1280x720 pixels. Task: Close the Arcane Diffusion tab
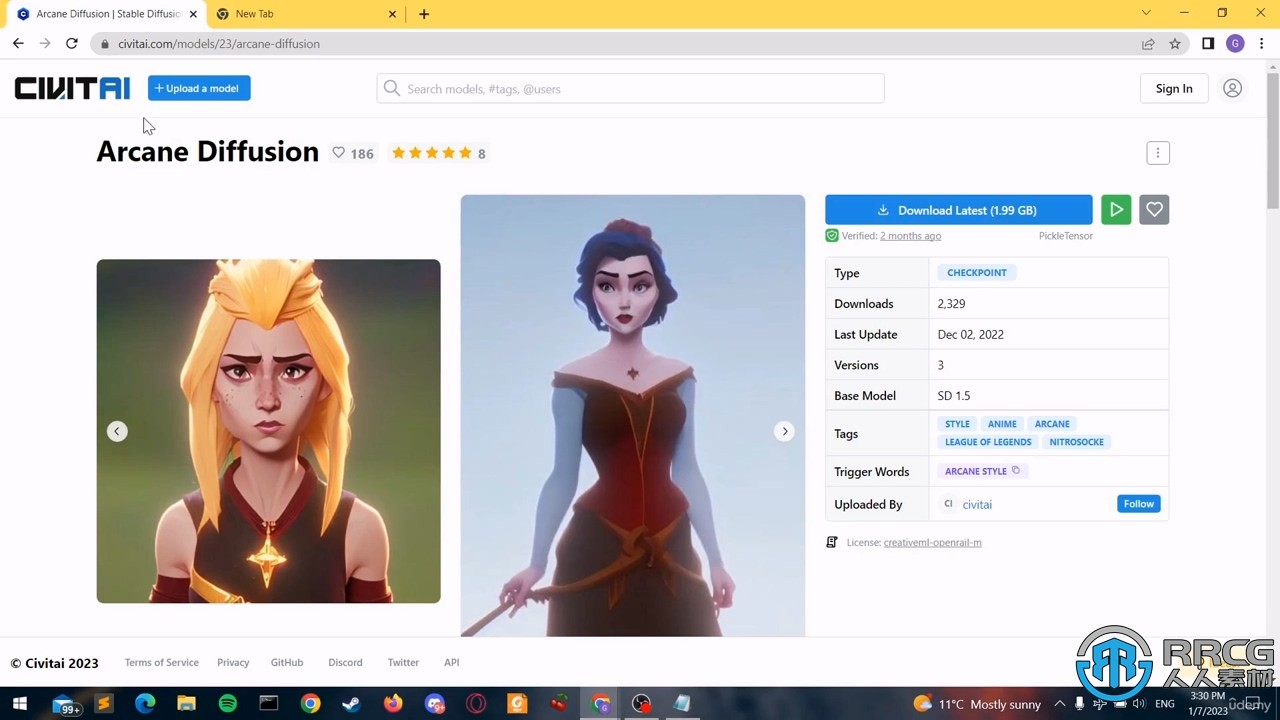click(x=193, y=14)
